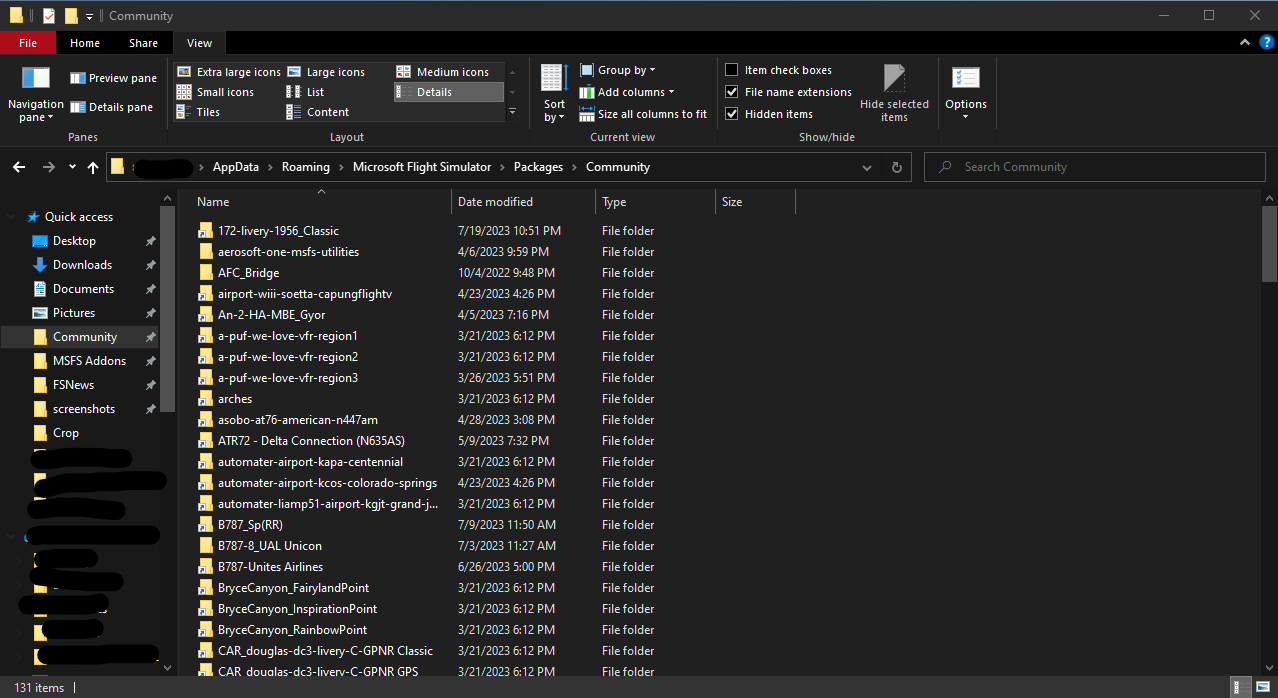Switch to details view in status bar
1278x698 pixels.
click(x=1240, y=687)
